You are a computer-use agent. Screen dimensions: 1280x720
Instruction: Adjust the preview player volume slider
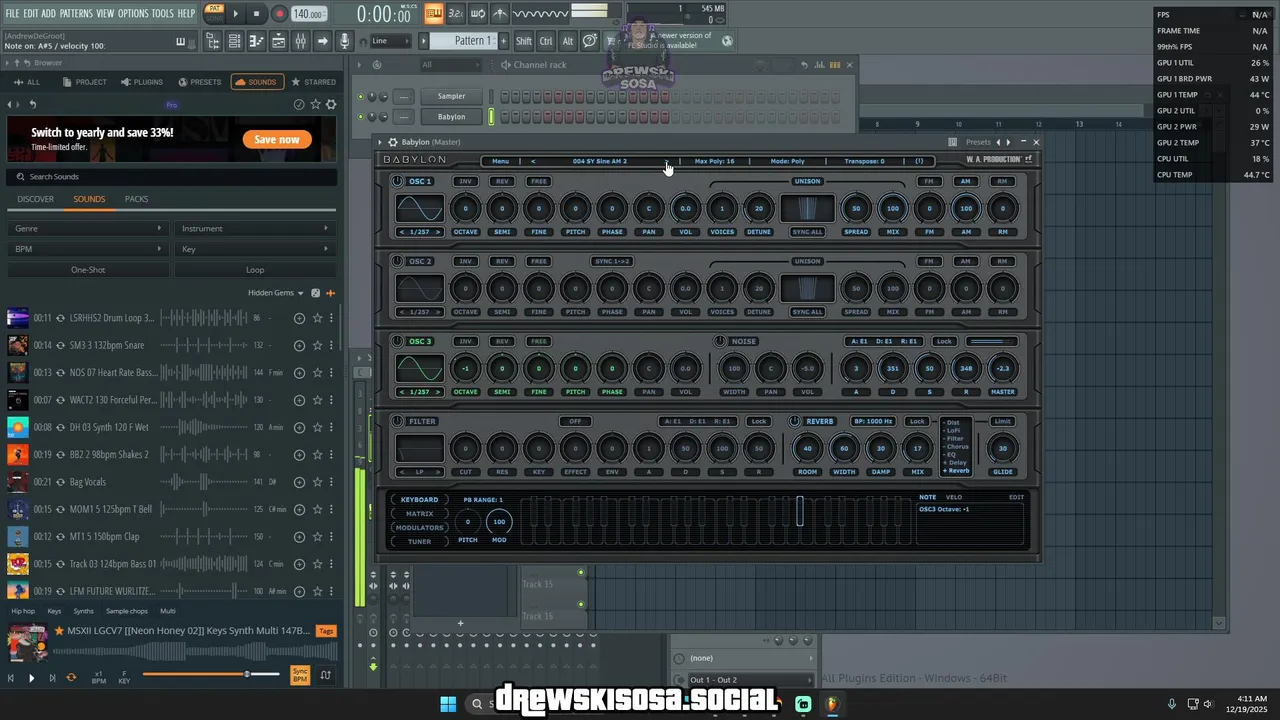click(211, 674)
